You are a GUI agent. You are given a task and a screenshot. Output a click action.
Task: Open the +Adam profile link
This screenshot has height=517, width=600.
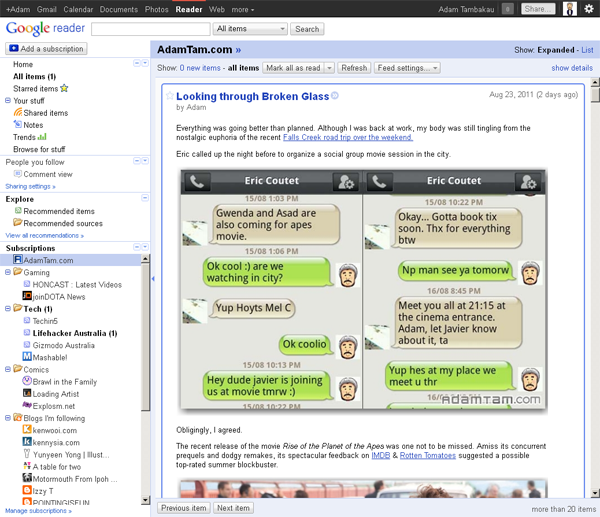tap(18, 10)
